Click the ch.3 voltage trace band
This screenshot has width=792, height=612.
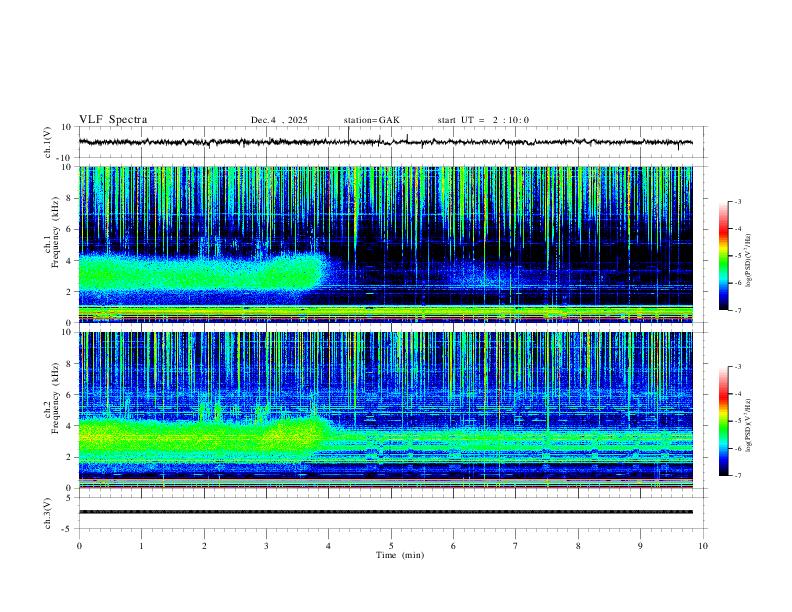tap(386, 512)
